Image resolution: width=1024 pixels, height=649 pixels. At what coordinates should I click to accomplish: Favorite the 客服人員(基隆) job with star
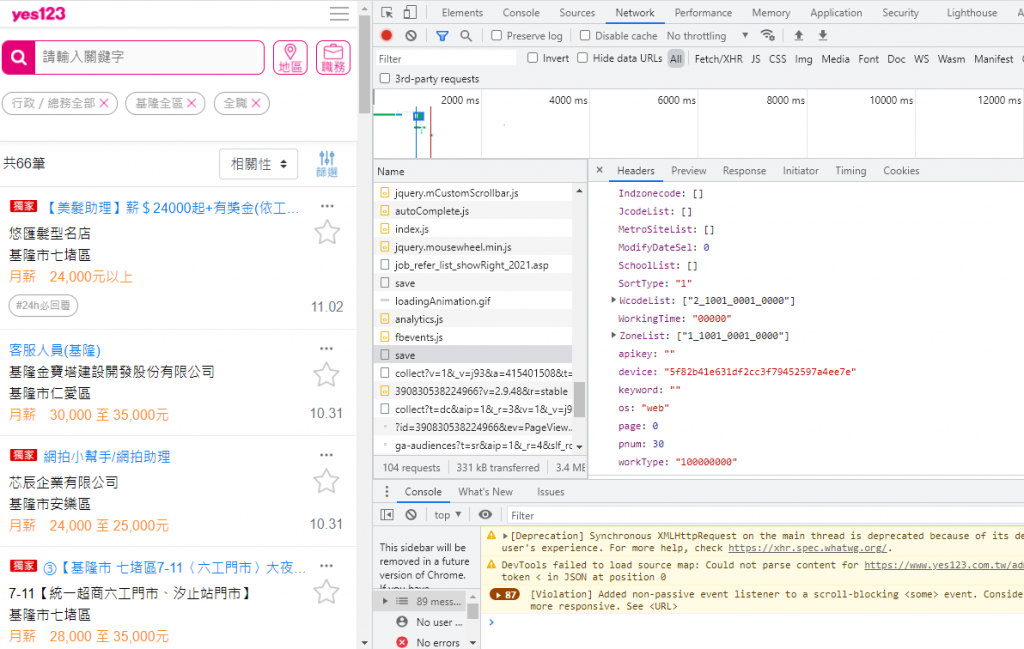(326, 374)
